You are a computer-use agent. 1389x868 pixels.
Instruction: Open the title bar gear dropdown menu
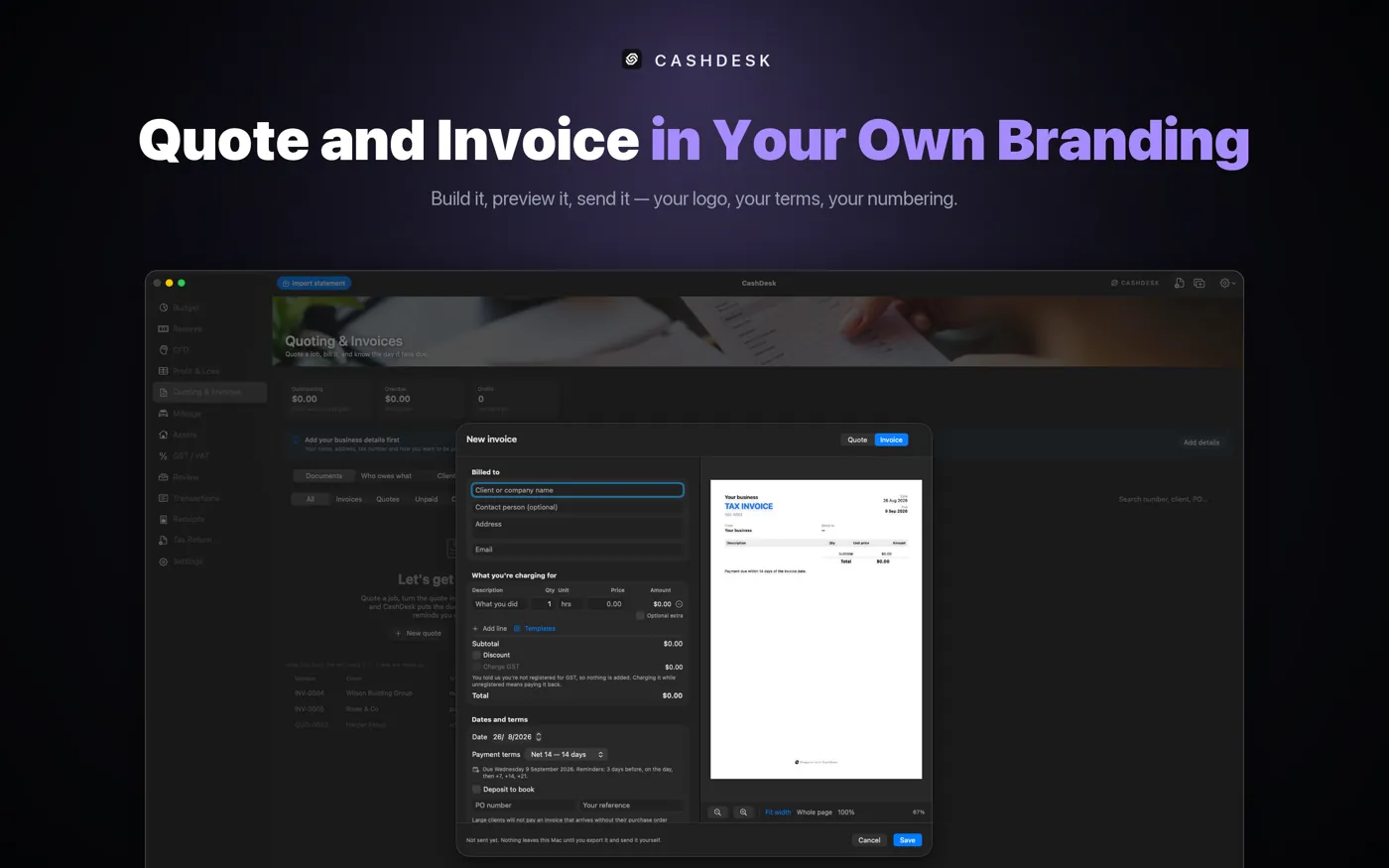coord(1227,283)
